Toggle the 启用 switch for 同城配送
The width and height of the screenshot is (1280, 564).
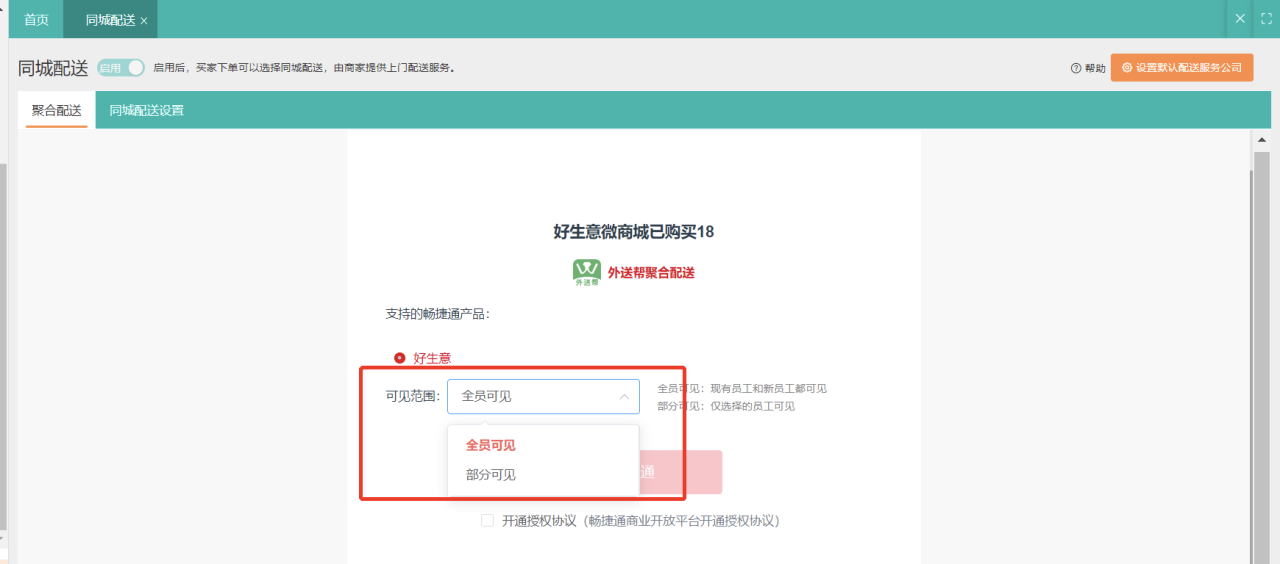[121, 68]
